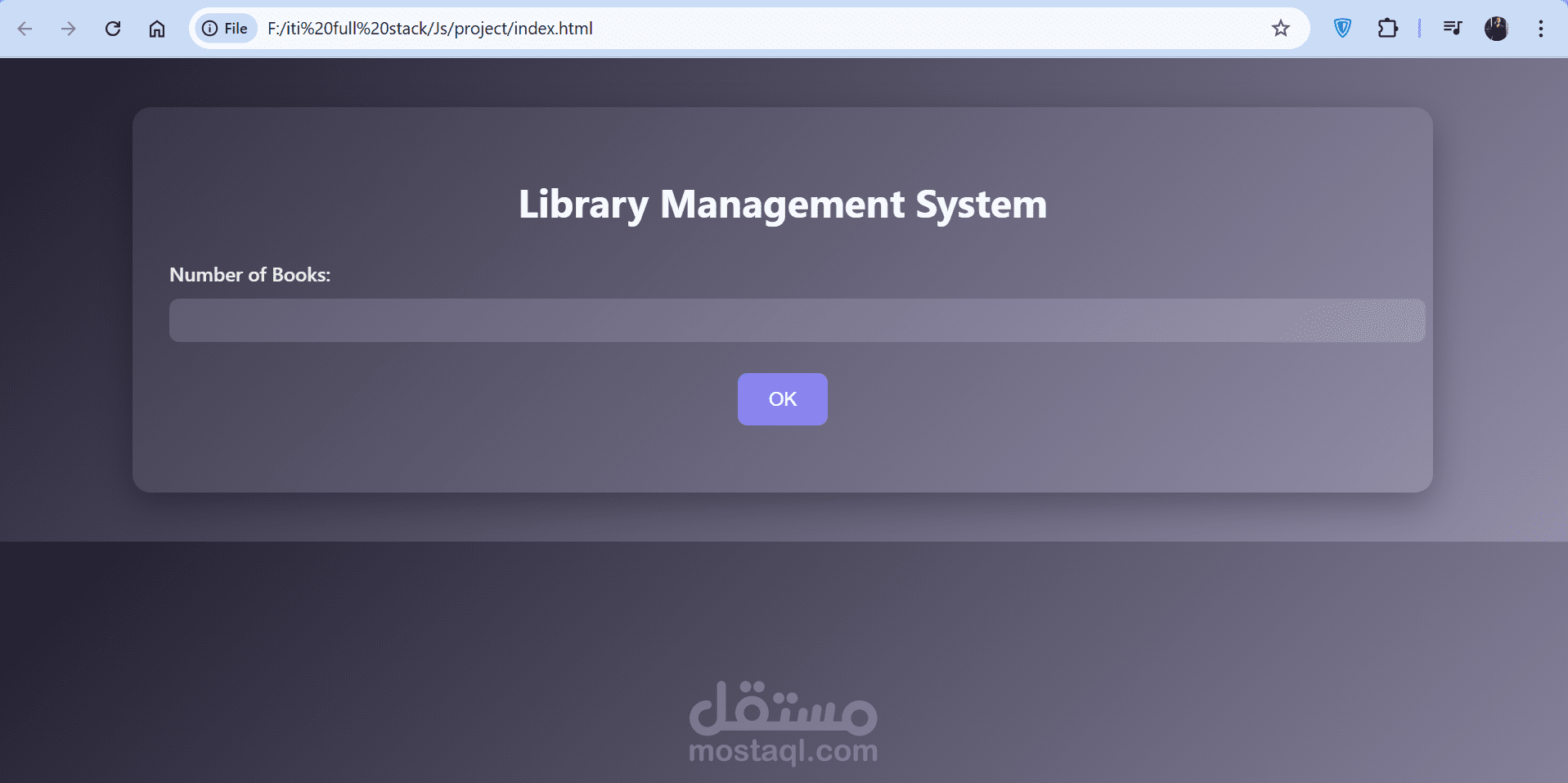Viewport: 1568px width, 783px height.
Task: Go back to the previous page
Action: [x=25, y=29]
